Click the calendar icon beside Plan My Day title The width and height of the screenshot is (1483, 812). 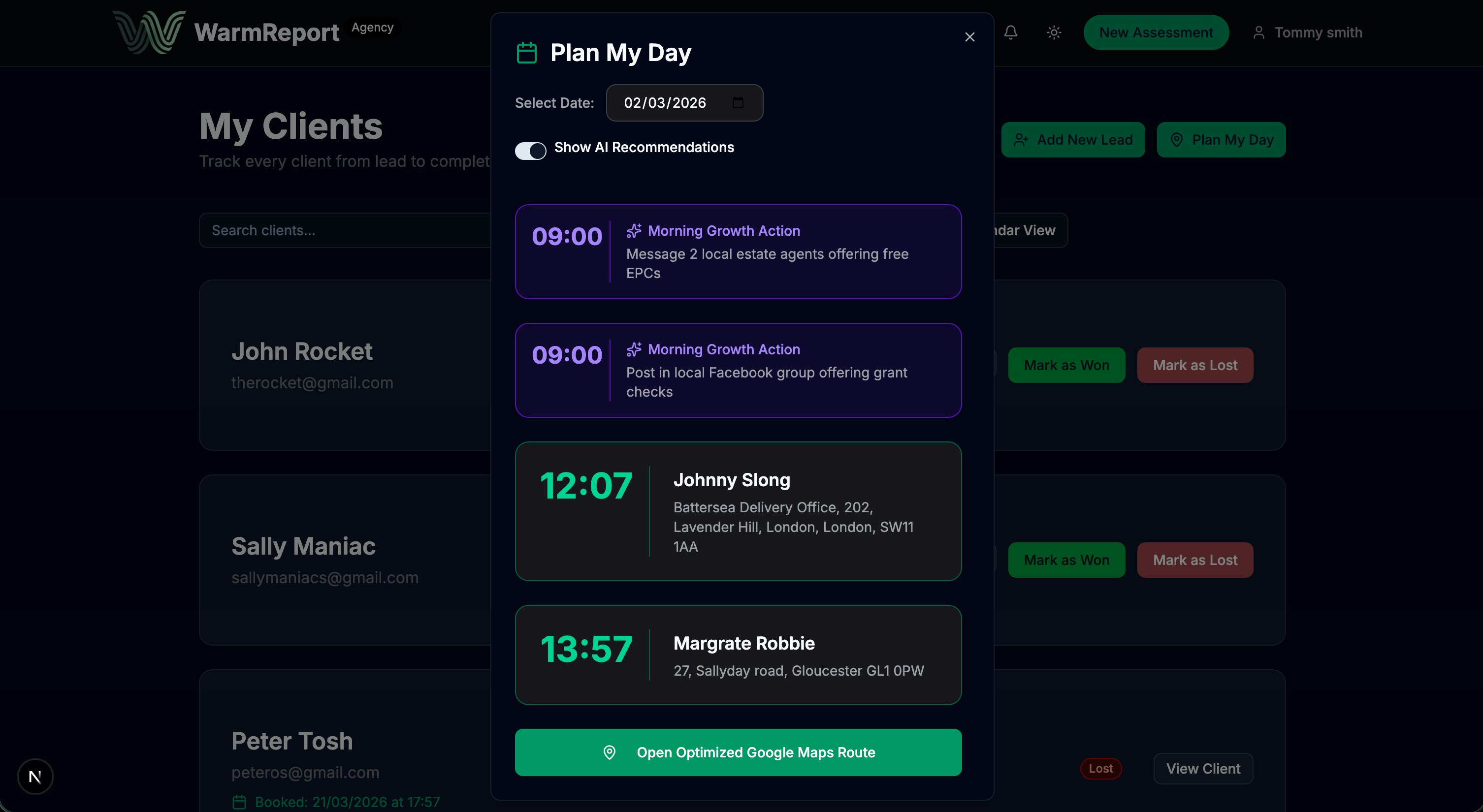[x=526, y=53]
